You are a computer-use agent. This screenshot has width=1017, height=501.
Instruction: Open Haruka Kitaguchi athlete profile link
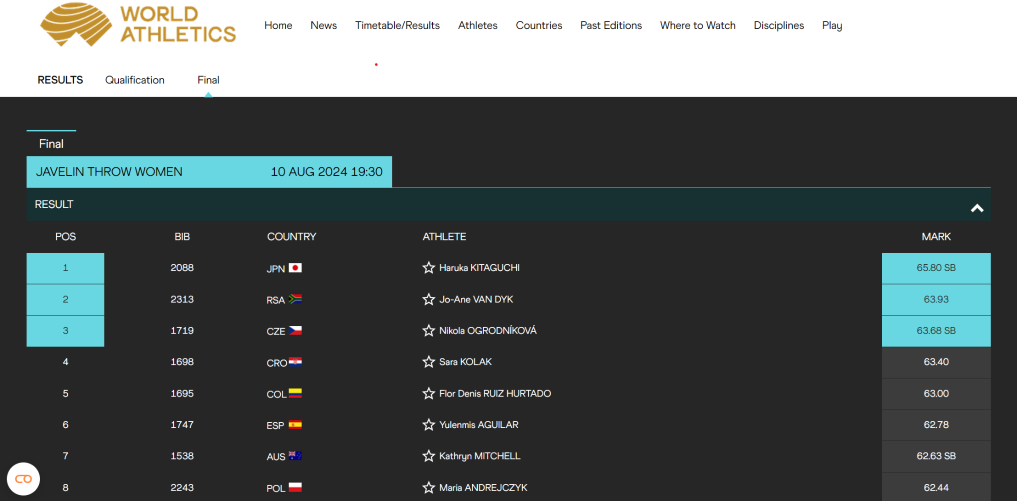479,268
